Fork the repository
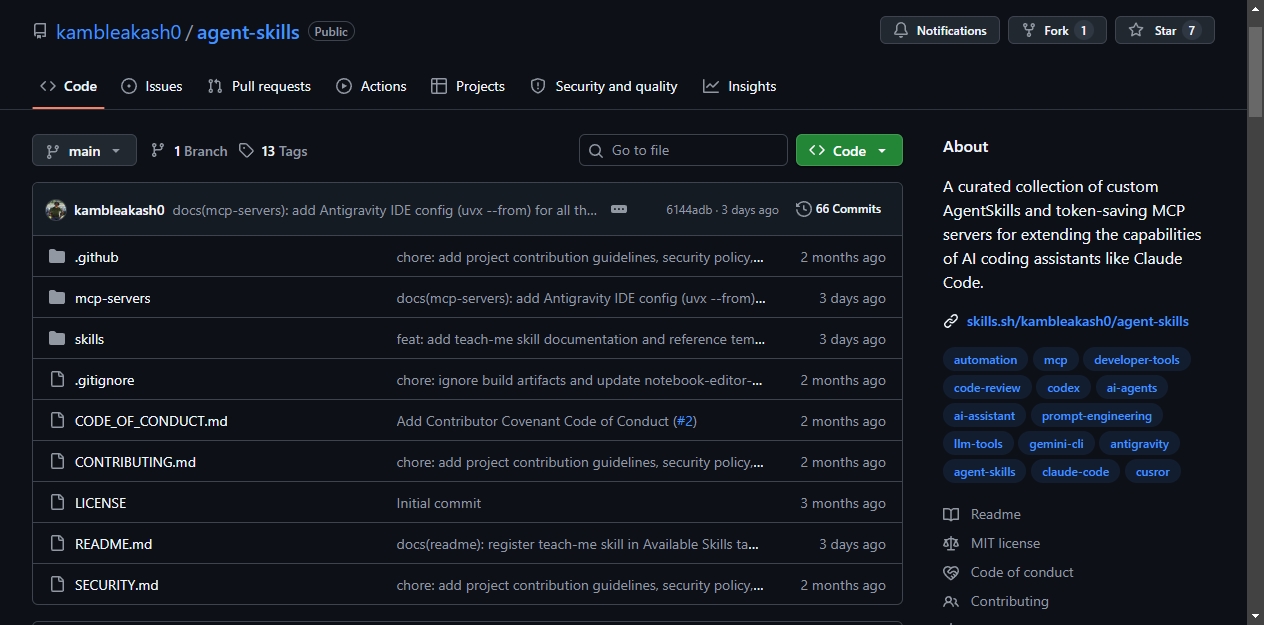The height and width of the screenshot is (625, 1264). click(1057, 31)
